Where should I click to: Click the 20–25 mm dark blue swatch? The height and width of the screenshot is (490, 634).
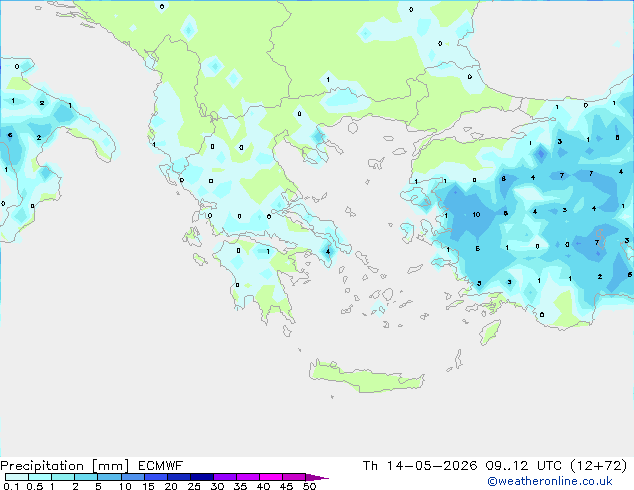click(179, 477)
